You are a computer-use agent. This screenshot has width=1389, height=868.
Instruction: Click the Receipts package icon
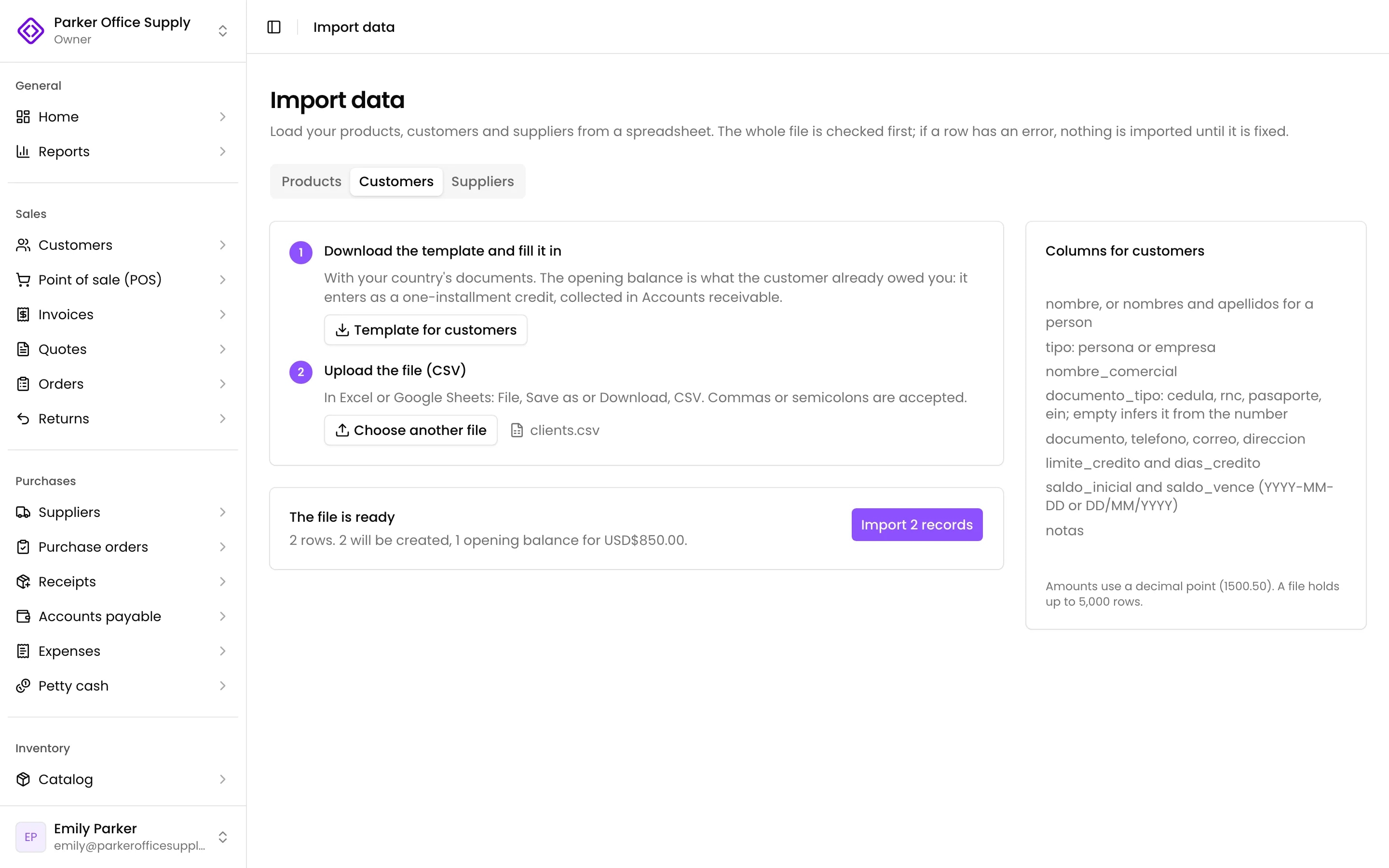(23, 582)
